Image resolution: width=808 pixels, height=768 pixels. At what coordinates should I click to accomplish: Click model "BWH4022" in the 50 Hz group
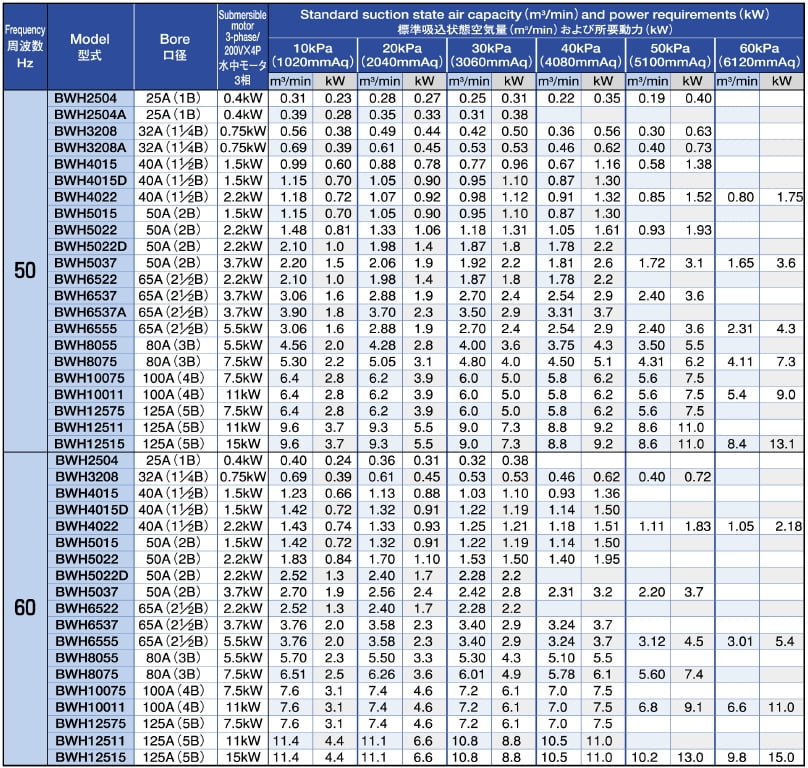[x=86, y=197]
